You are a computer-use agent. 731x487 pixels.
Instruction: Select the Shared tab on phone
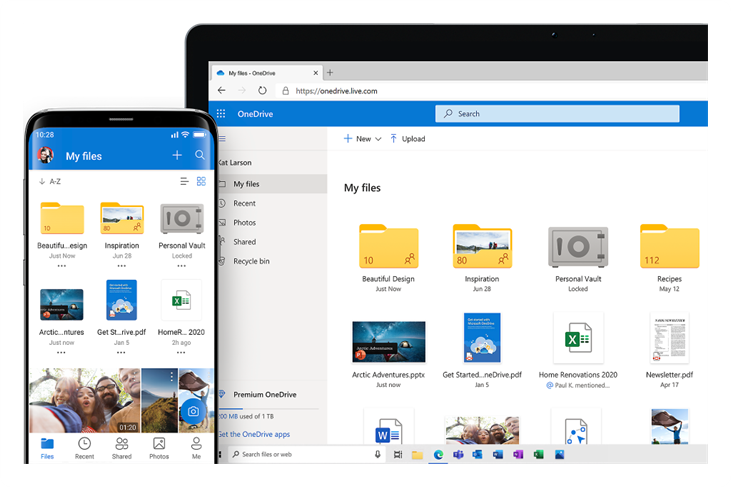coord(122,448)
